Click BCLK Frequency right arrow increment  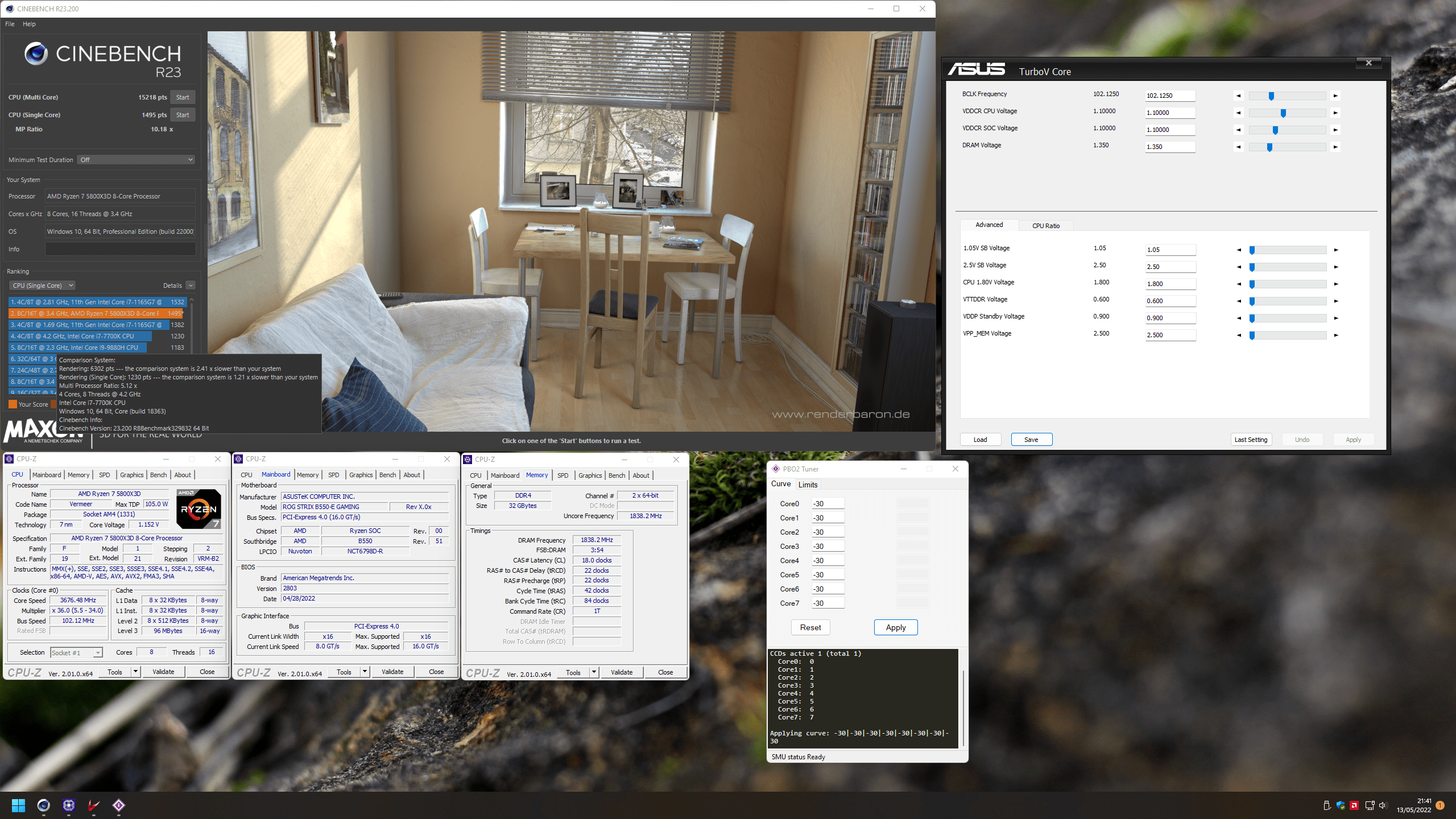pyautogui.click(x=1335, y=96)
